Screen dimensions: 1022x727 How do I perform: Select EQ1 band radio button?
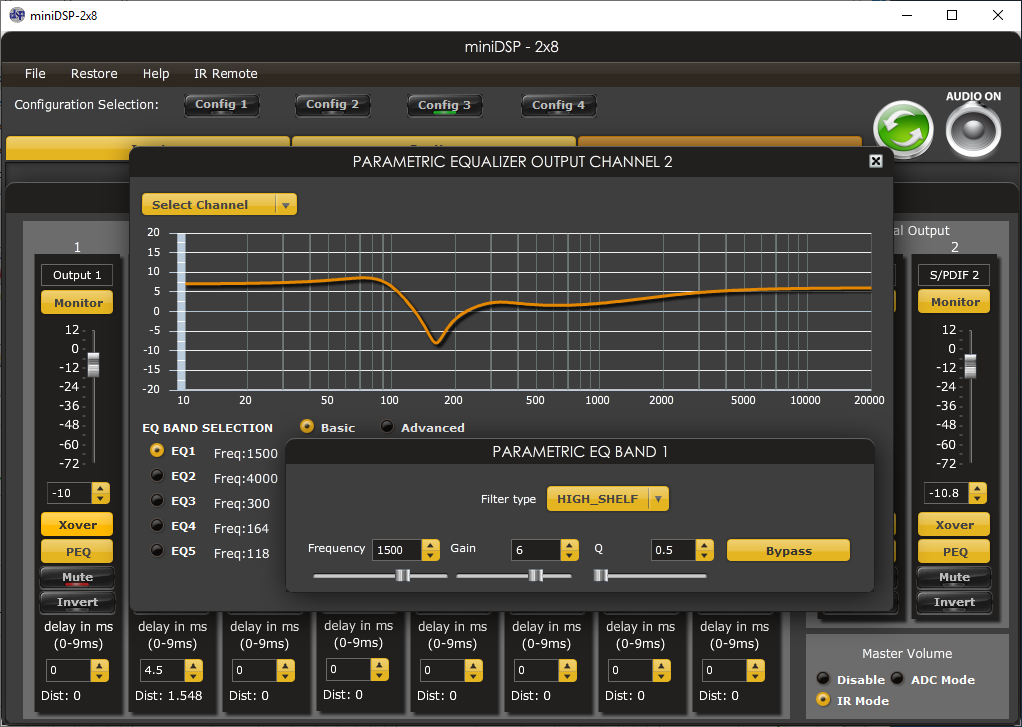tap(156, 451)
